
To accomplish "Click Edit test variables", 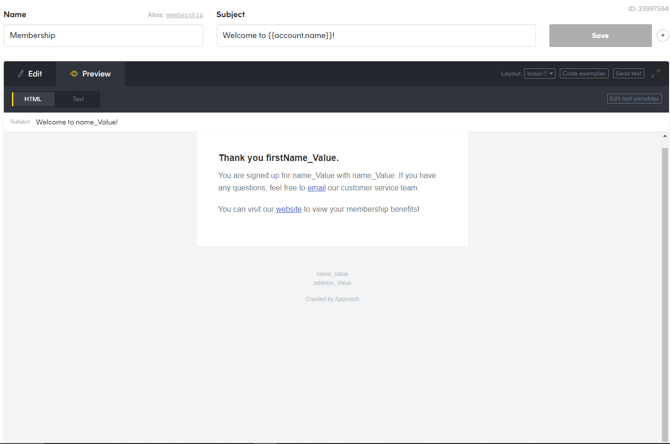I will coord(634,99).
